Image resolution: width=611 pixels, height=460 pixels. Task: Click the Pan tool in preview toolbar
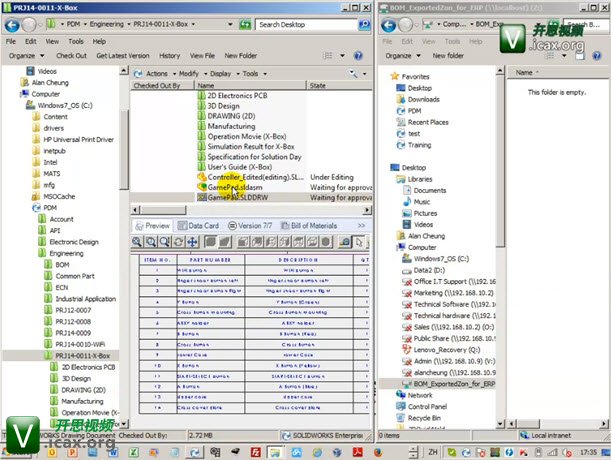[191, 242]
